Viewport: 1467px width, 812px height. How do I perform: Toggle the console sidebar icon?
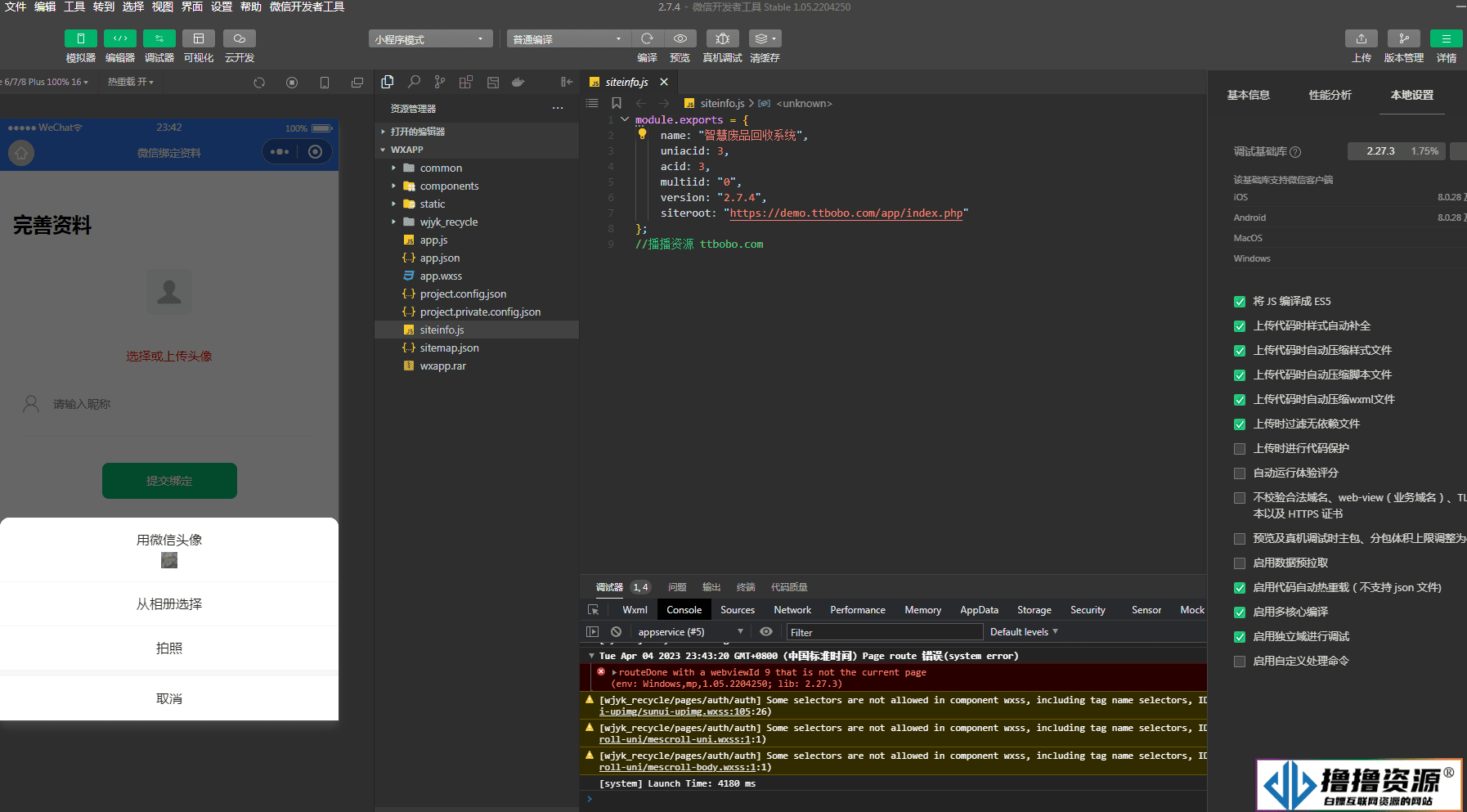593,632
